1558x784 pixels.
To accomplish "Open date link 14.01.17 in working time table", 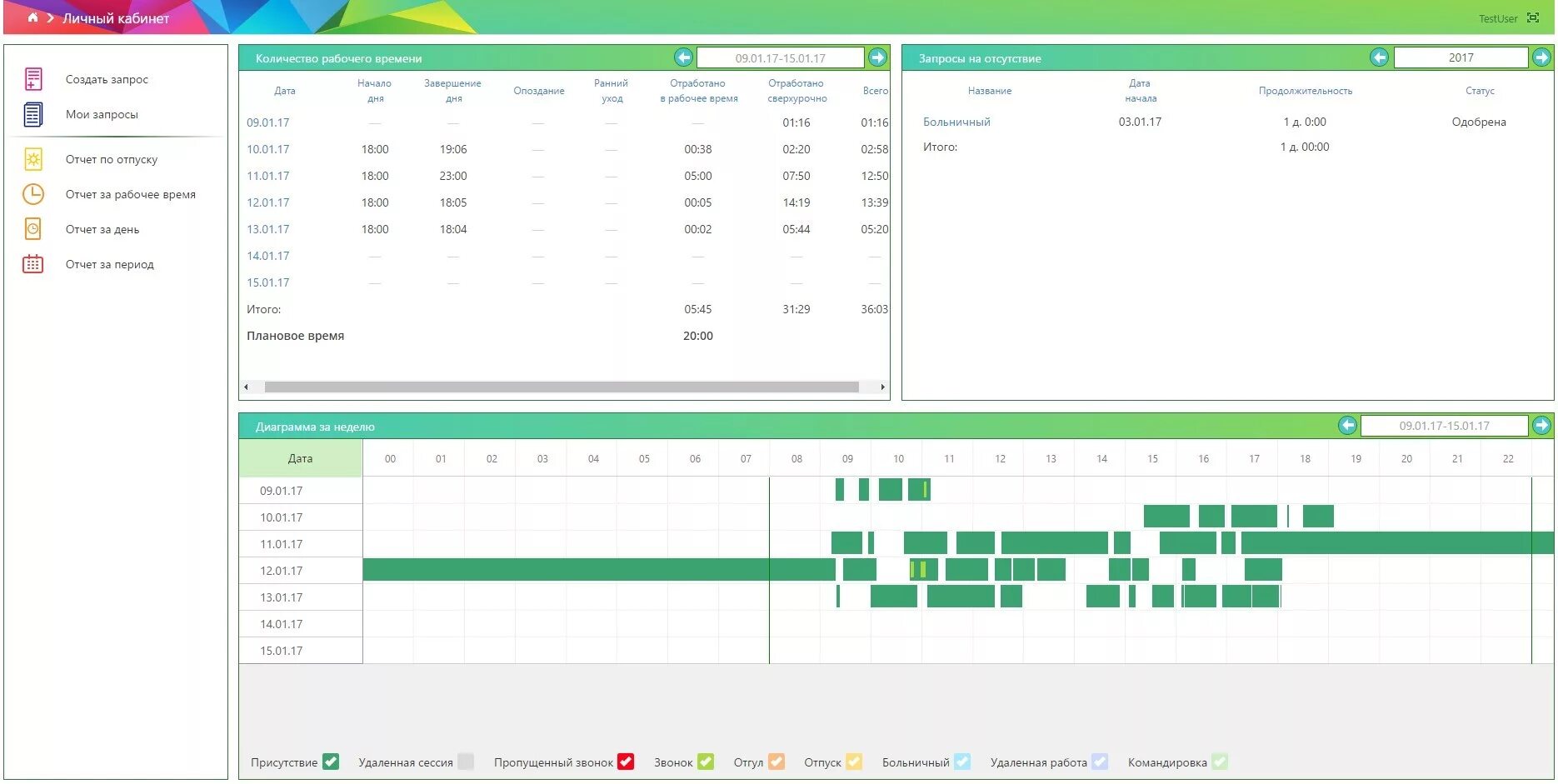I will pyautogui.click(x=268, y=256).
